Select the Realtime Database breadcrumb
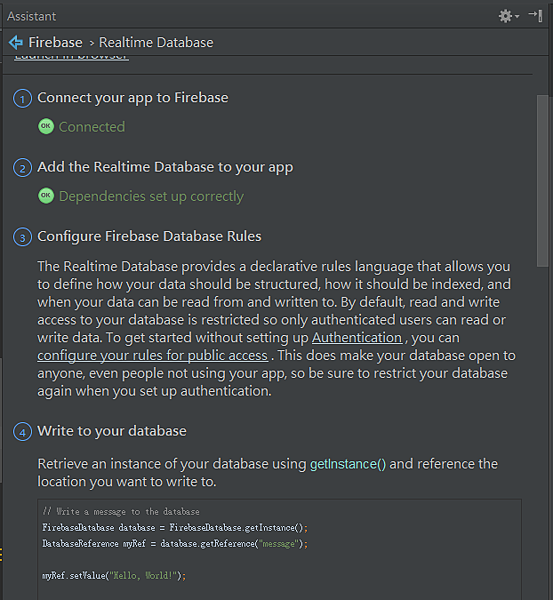 [x=156, y=42]
